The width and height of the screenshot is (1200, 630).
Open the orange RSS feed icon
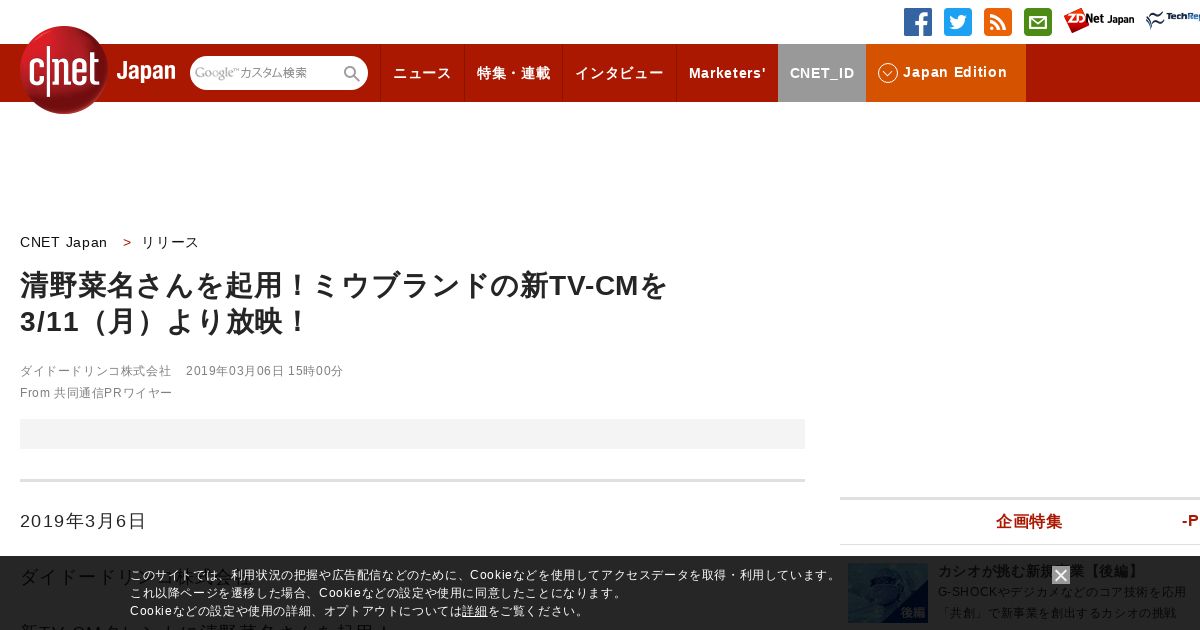[x=998, y=22]
